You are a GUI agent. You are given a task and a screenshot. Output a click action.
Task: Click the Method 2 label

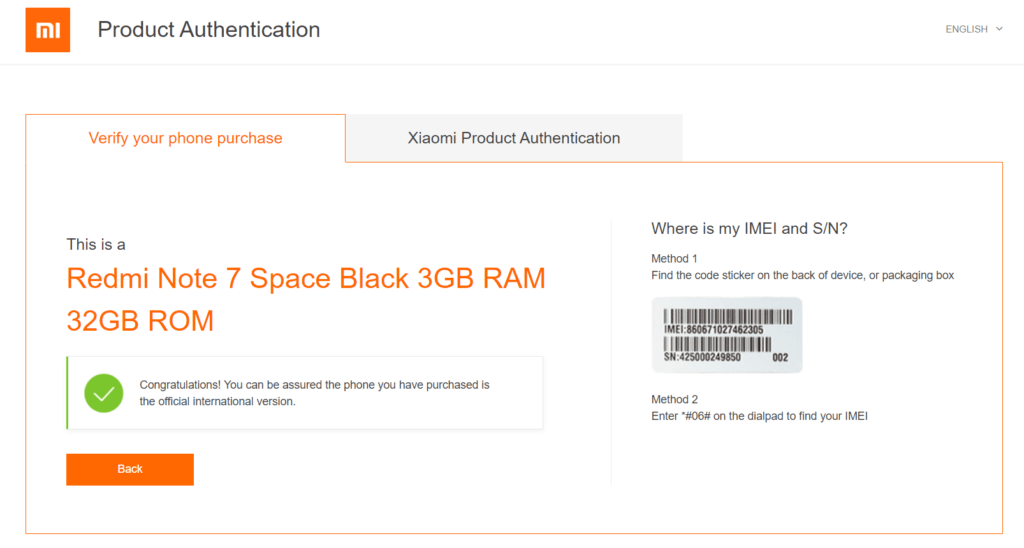pyautogui.click(x=675, y=399)
